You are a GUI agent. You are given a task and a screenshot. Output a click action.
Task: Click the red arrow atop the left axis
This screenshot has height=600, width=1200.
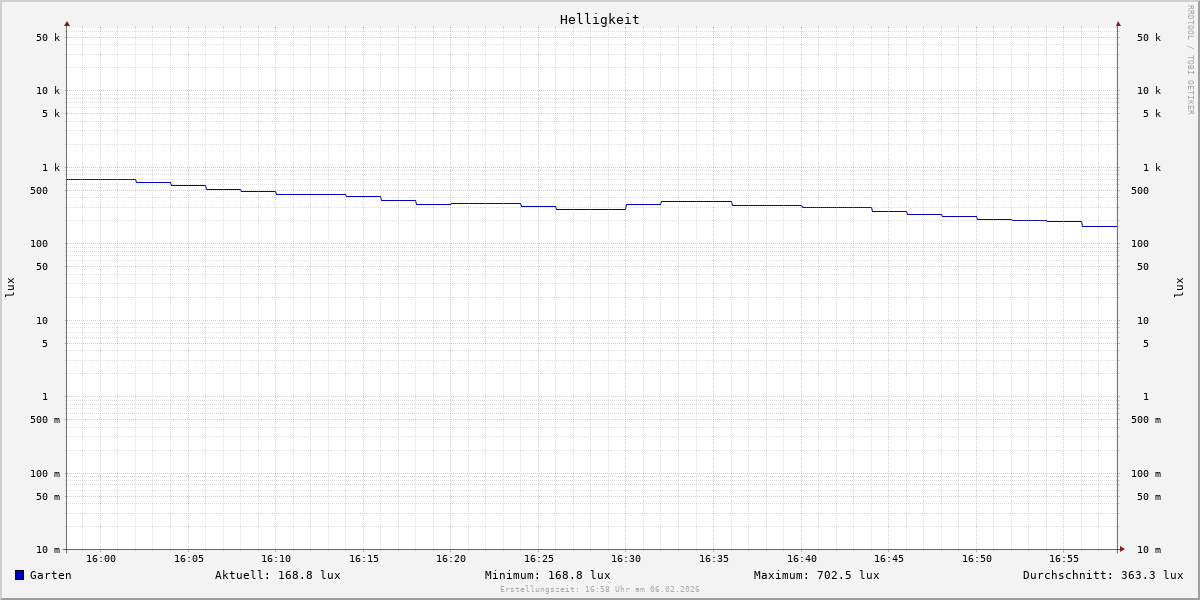(x=67, y=23)
